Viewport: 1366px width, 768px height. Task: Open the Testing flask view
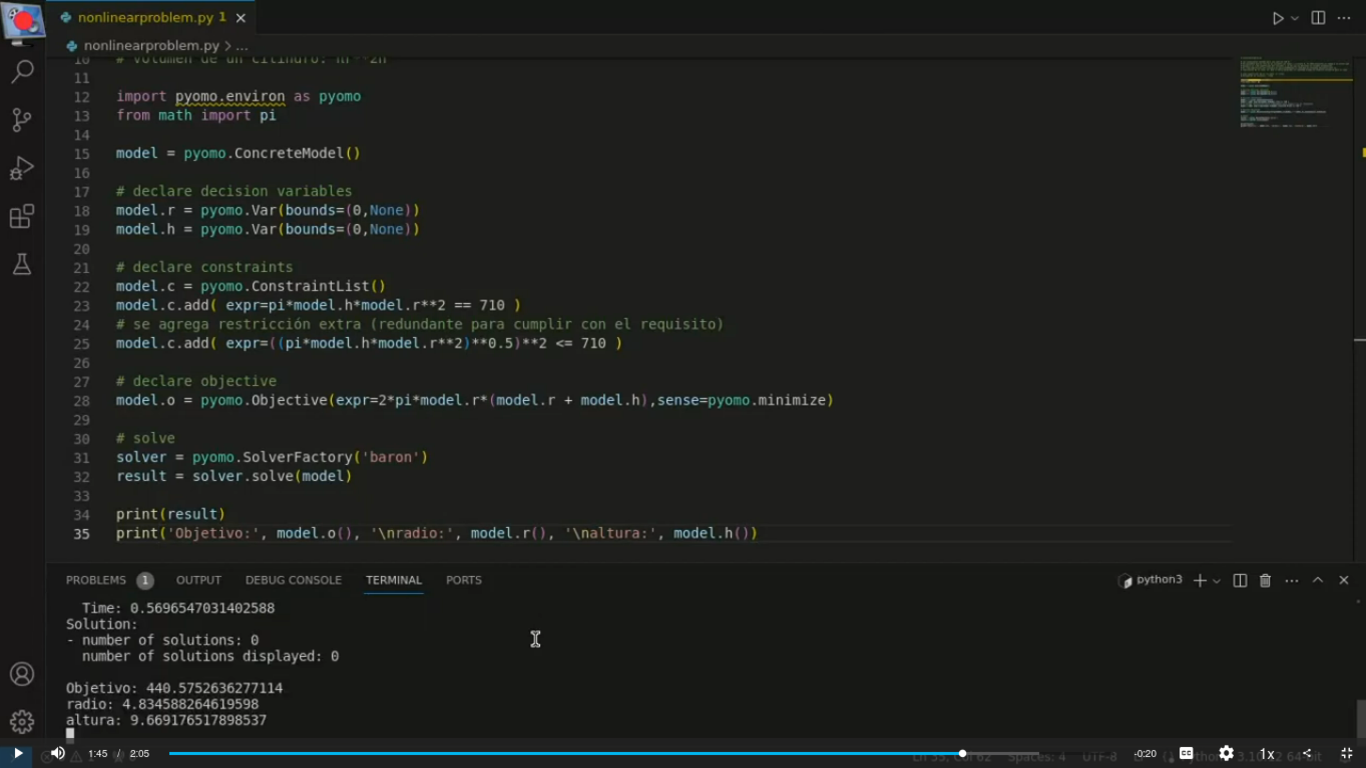pos(22,264)
